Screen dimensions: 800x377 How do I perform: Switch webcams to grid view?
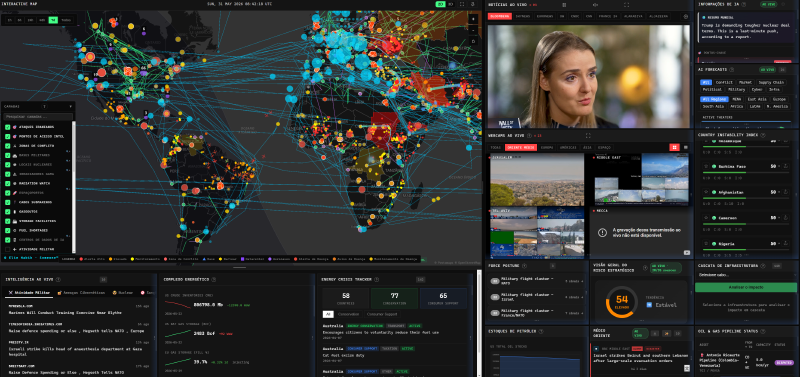pos(674,147)
